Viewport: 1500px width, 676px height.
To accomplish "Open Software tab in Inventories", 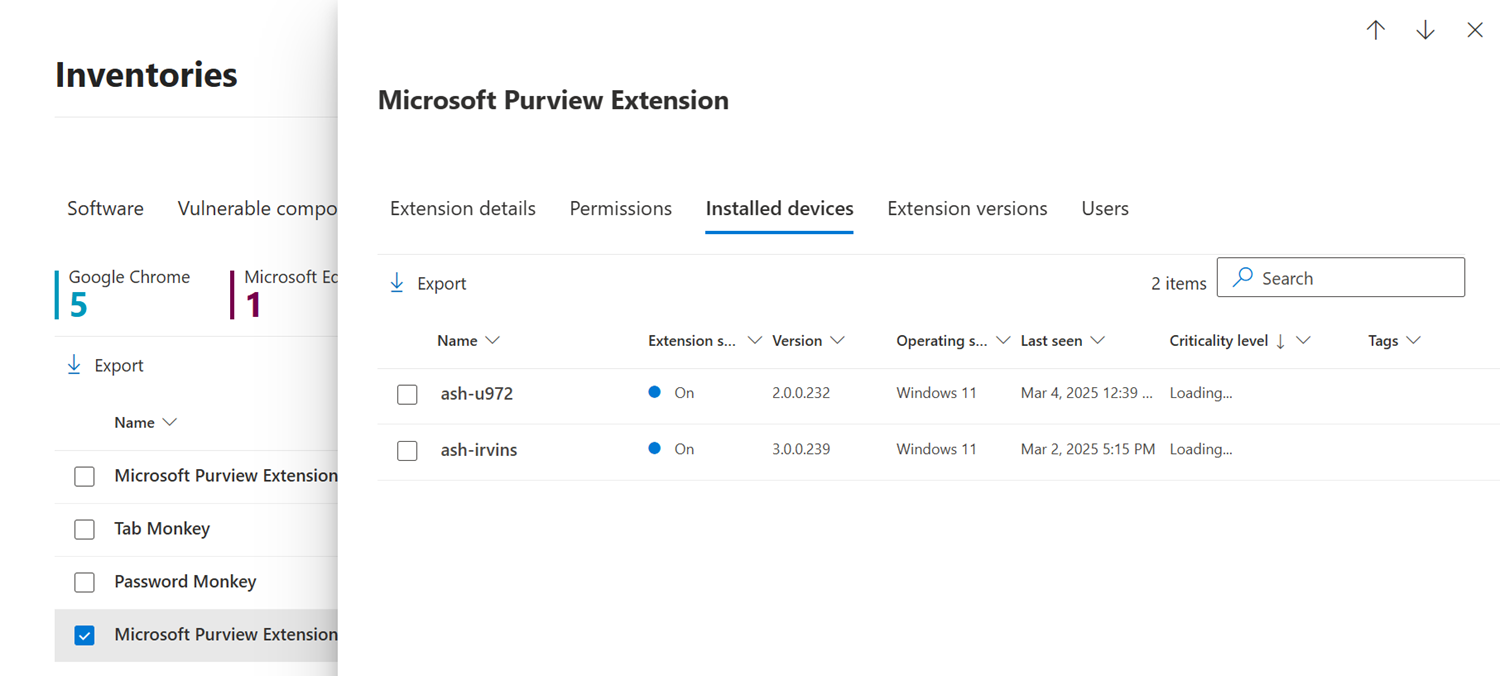I will pyautogui.click(x=105, y=208).
